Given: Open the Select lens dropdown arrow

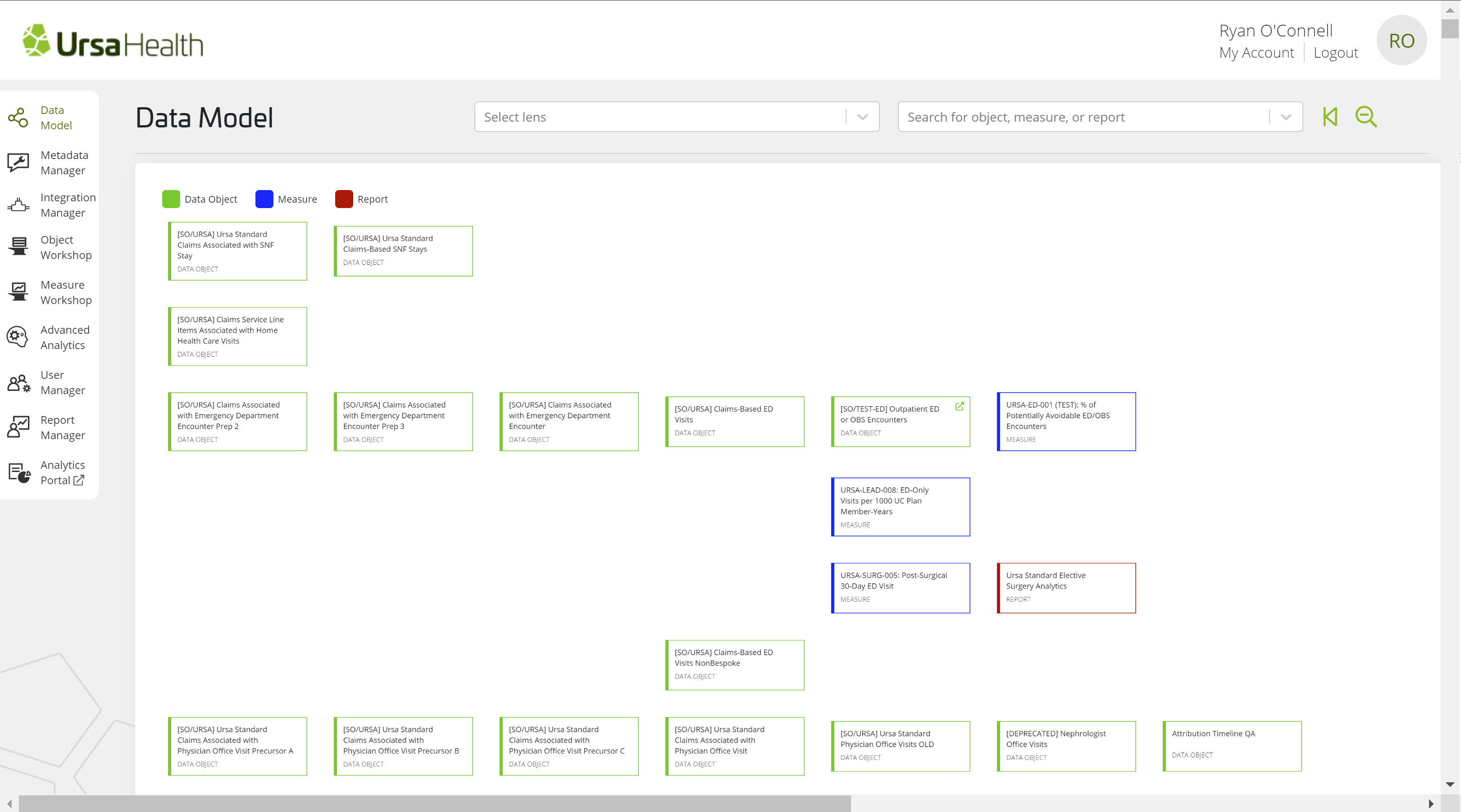Looking at the screenshot, I should (x=863, y=117).
